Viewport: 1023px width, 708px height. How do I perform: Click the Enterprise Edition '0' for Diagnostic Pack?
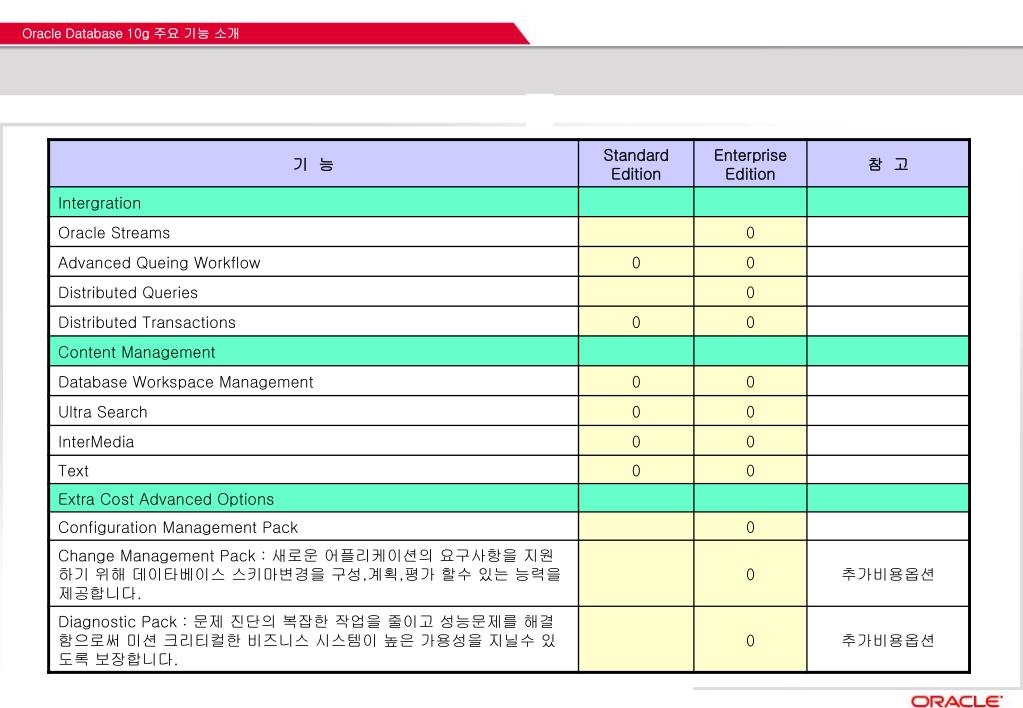point(750,640)
